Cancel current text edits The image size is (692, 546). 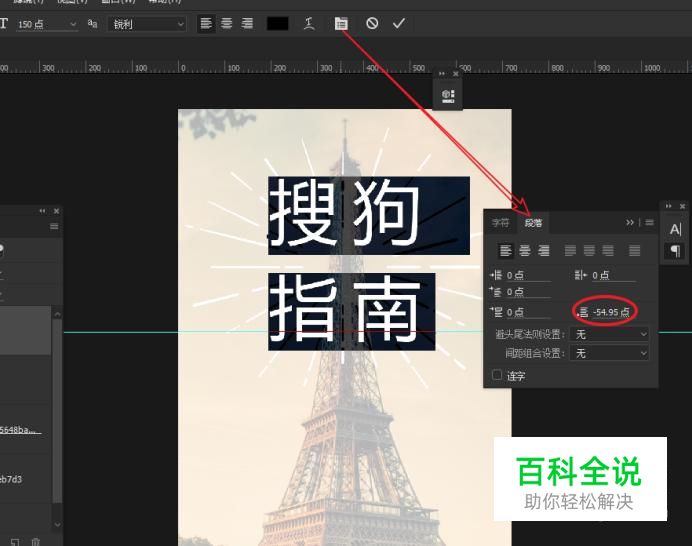(x=372, y=23)
